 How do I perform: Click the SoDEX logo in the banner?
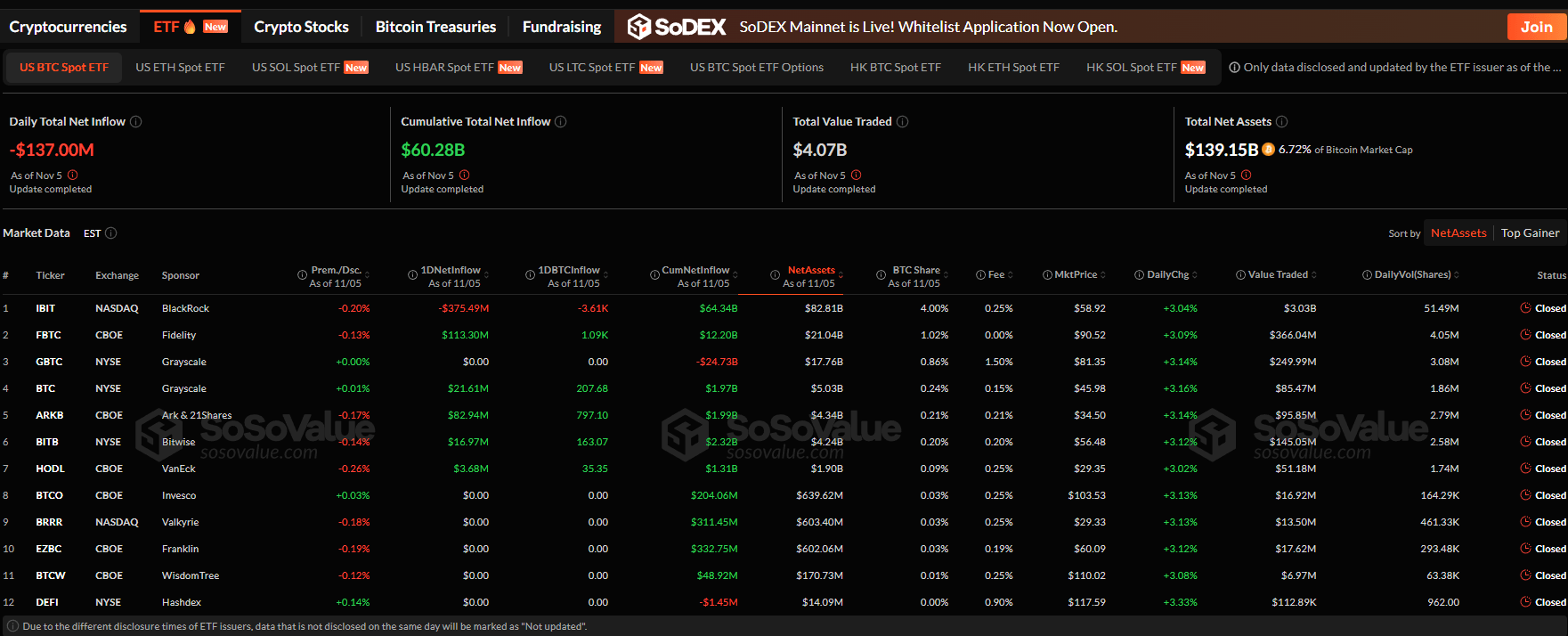point(677,27)
